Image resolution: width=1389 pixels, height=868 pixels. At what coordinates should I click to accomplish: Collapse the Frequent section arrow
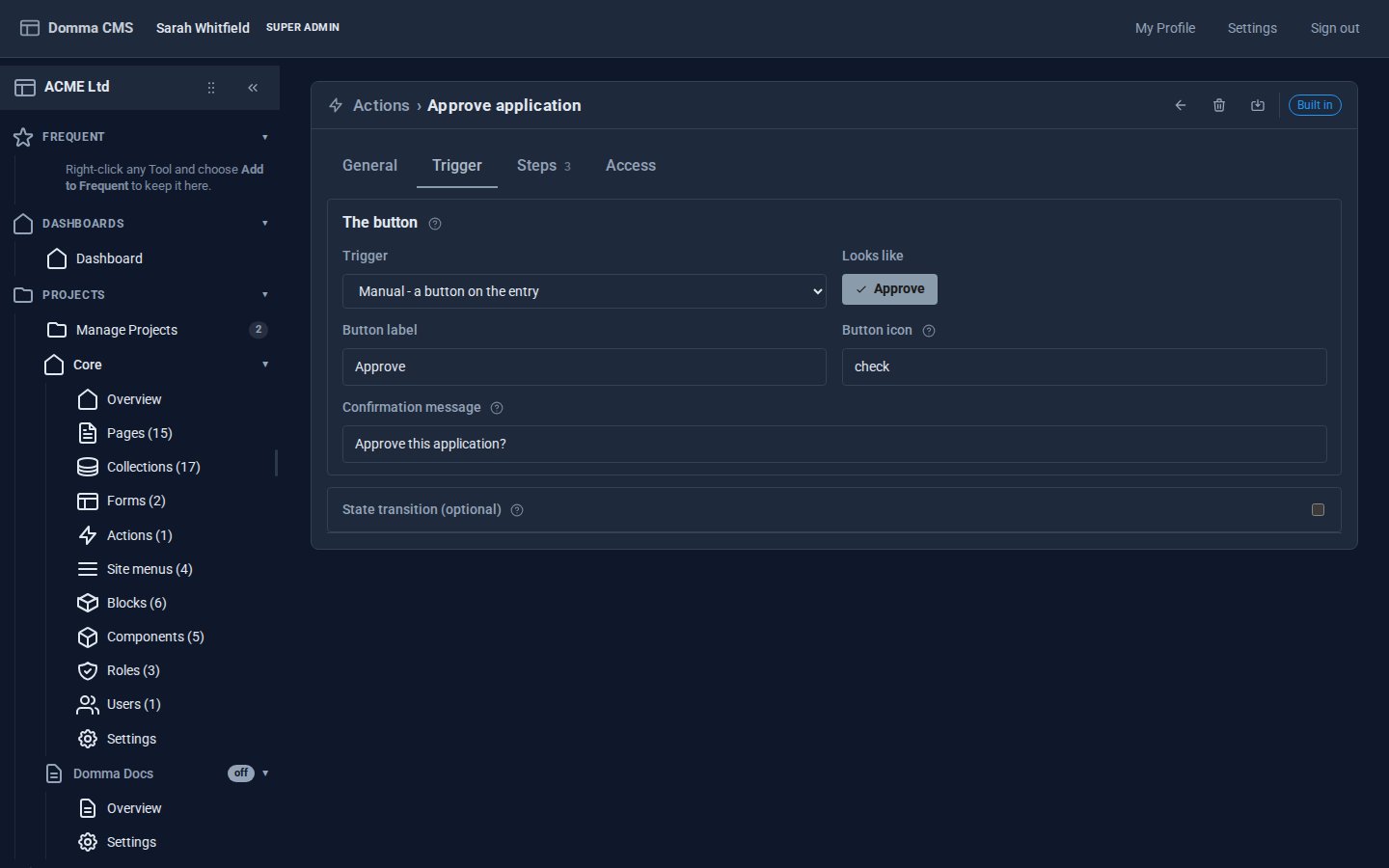(x=265, y=137)
